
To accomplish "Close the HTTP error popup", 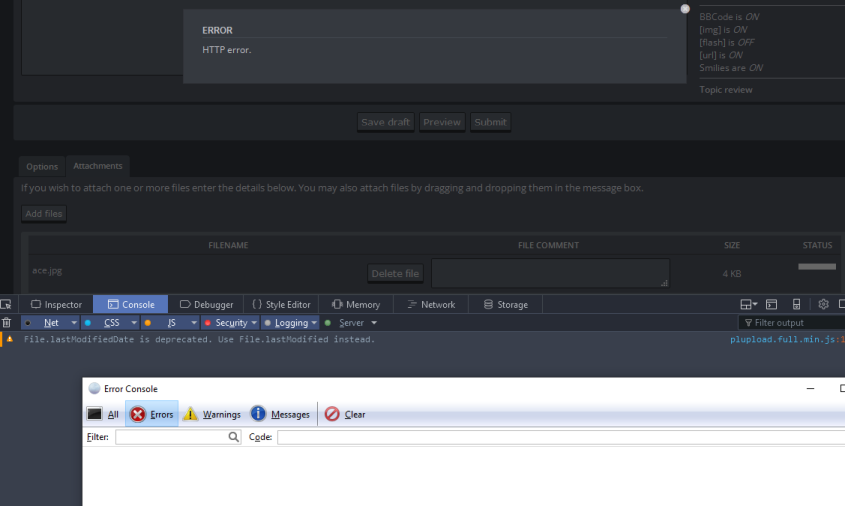I will [x=685, y=9].
